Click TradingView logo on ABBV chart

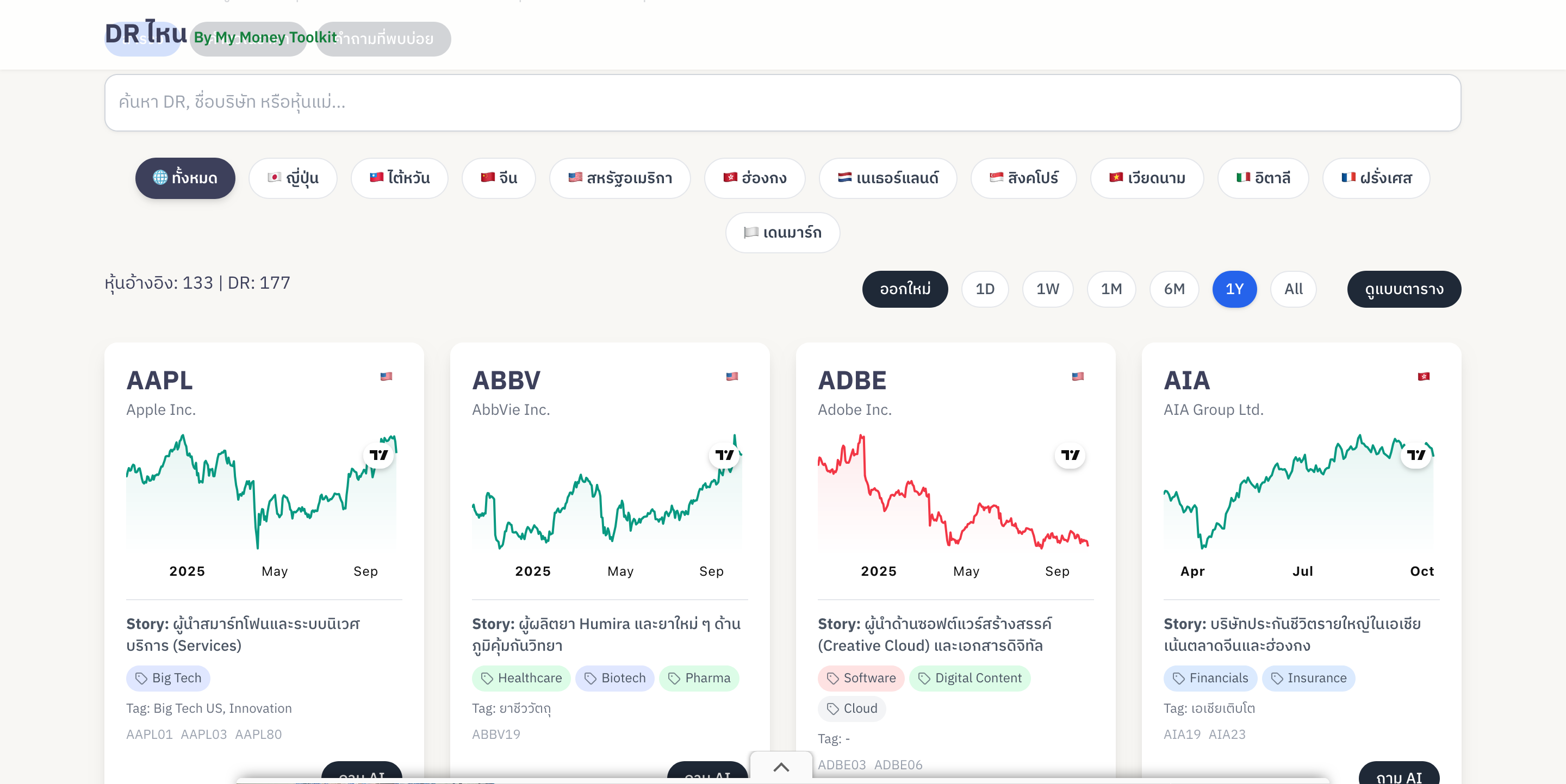724,455
